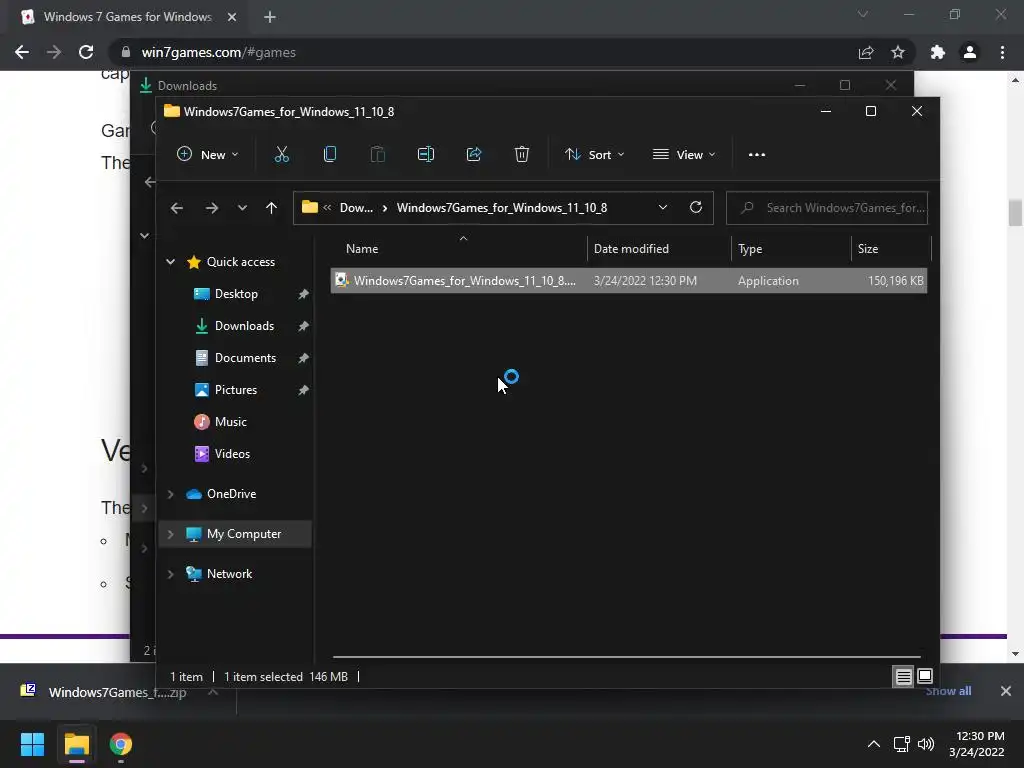
Task: Open Chrome three-dot menu
Action: click(x=1002, y=52)
